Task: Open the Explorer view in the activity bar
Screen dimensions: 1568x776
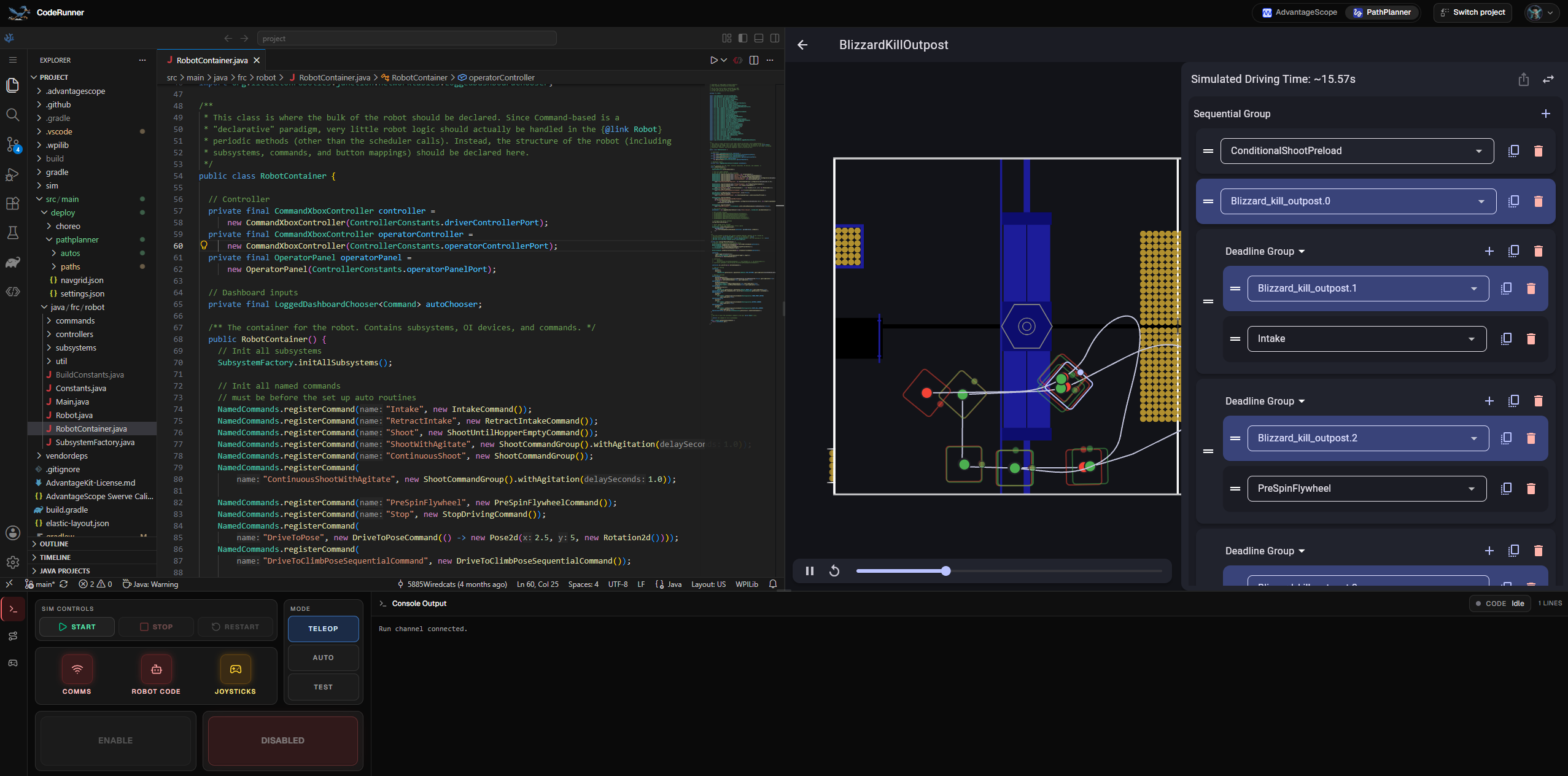Action: pyautogui.click(x=12, y=85)
